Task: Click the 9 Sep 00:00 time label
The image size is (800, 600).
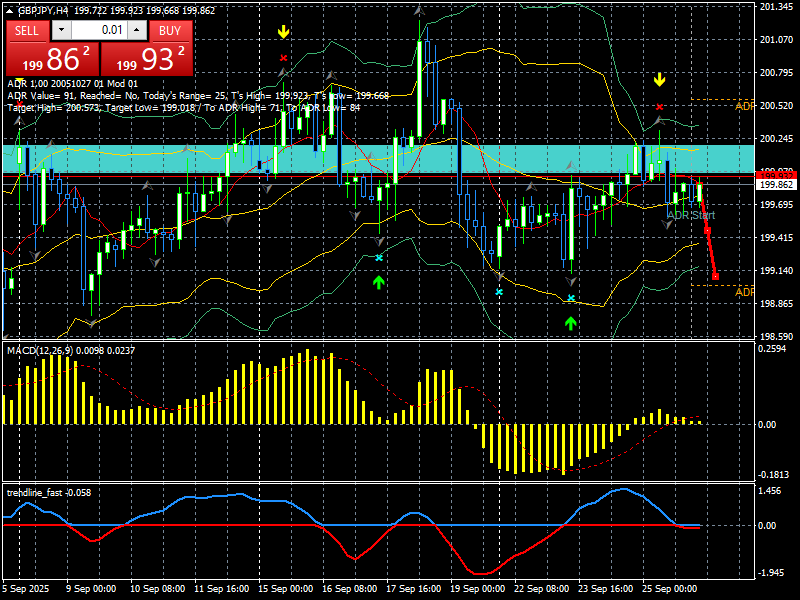Action: click(91, 589)
